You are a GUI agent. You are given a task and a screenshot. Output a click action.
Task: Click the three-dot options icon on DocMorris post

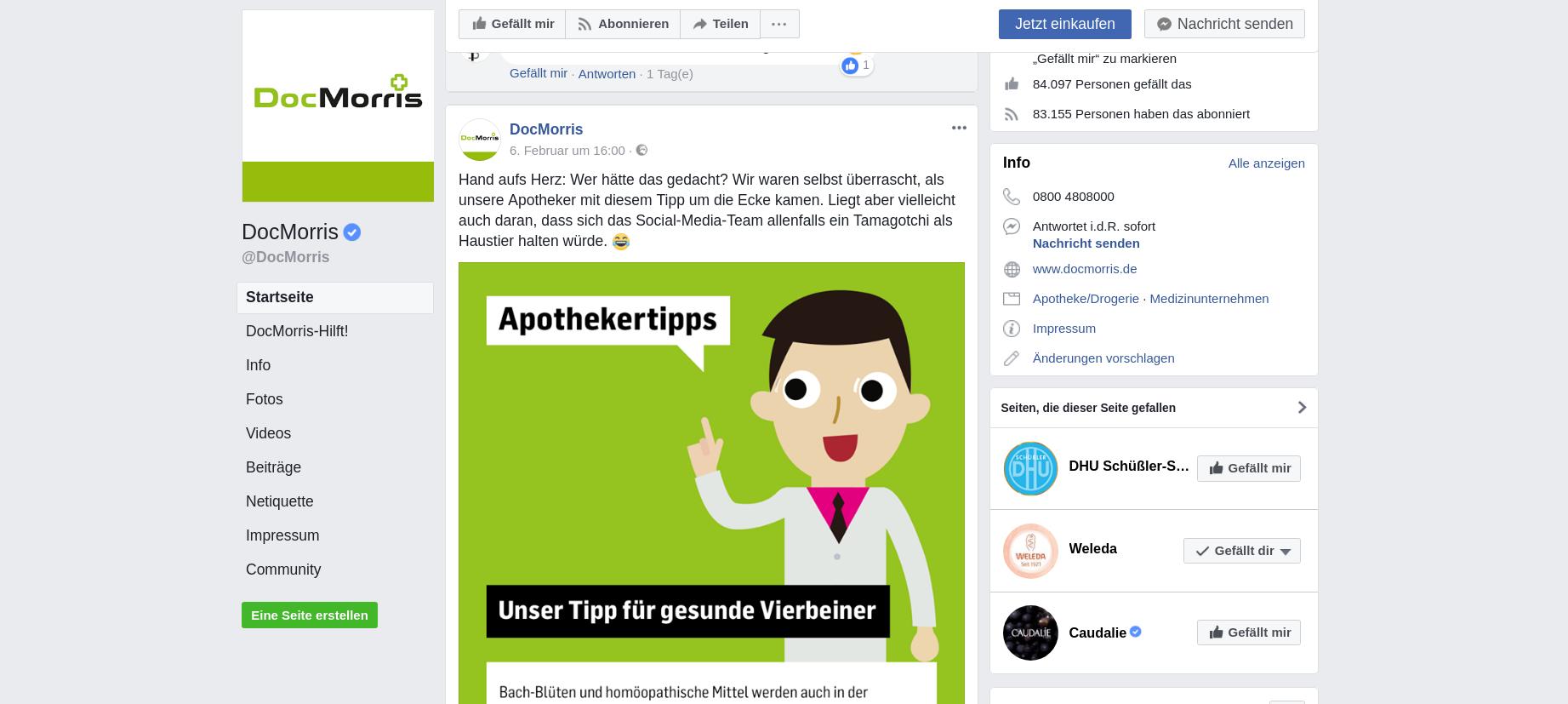coord(959,128)
